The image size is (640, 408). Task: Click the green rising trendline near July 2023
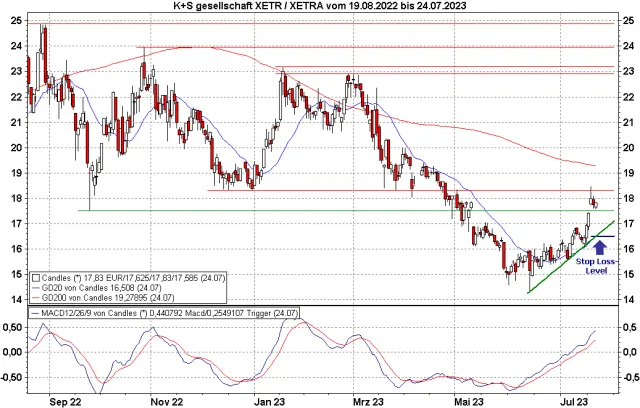571,257
